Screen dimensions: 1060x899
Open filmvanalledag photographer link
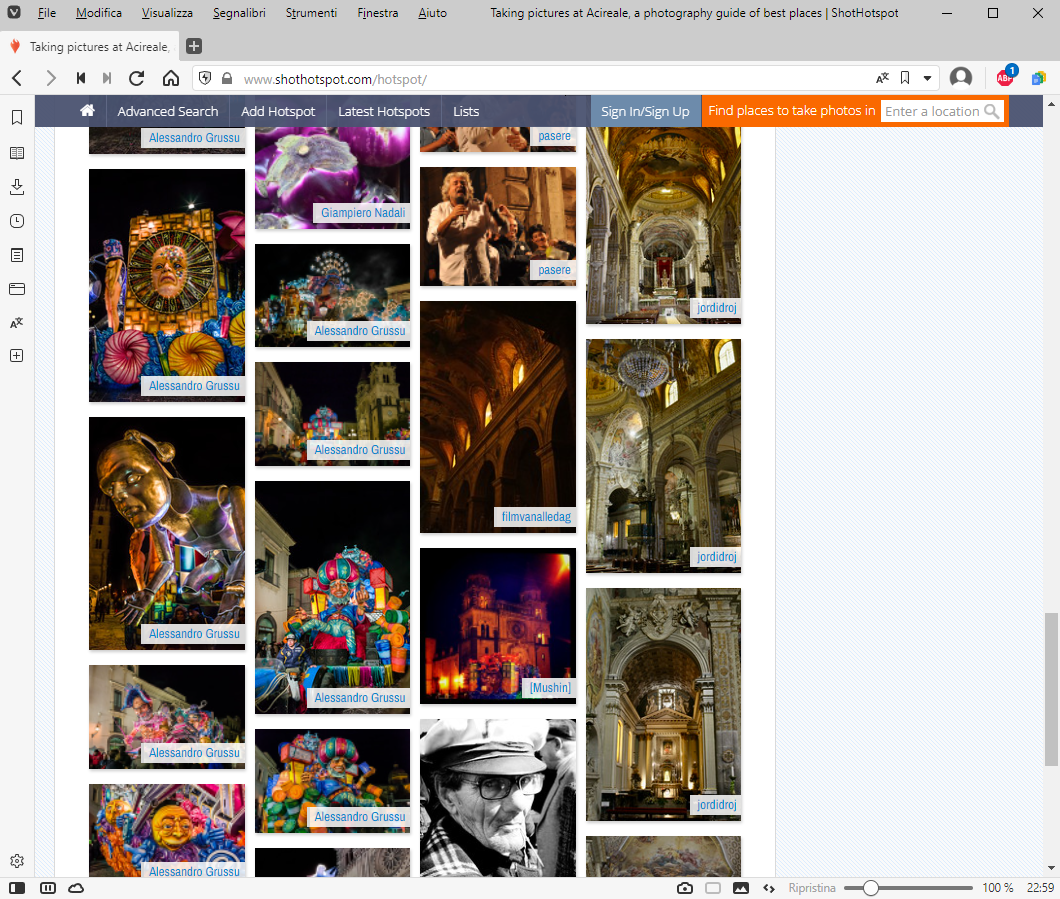click(536, 517)
